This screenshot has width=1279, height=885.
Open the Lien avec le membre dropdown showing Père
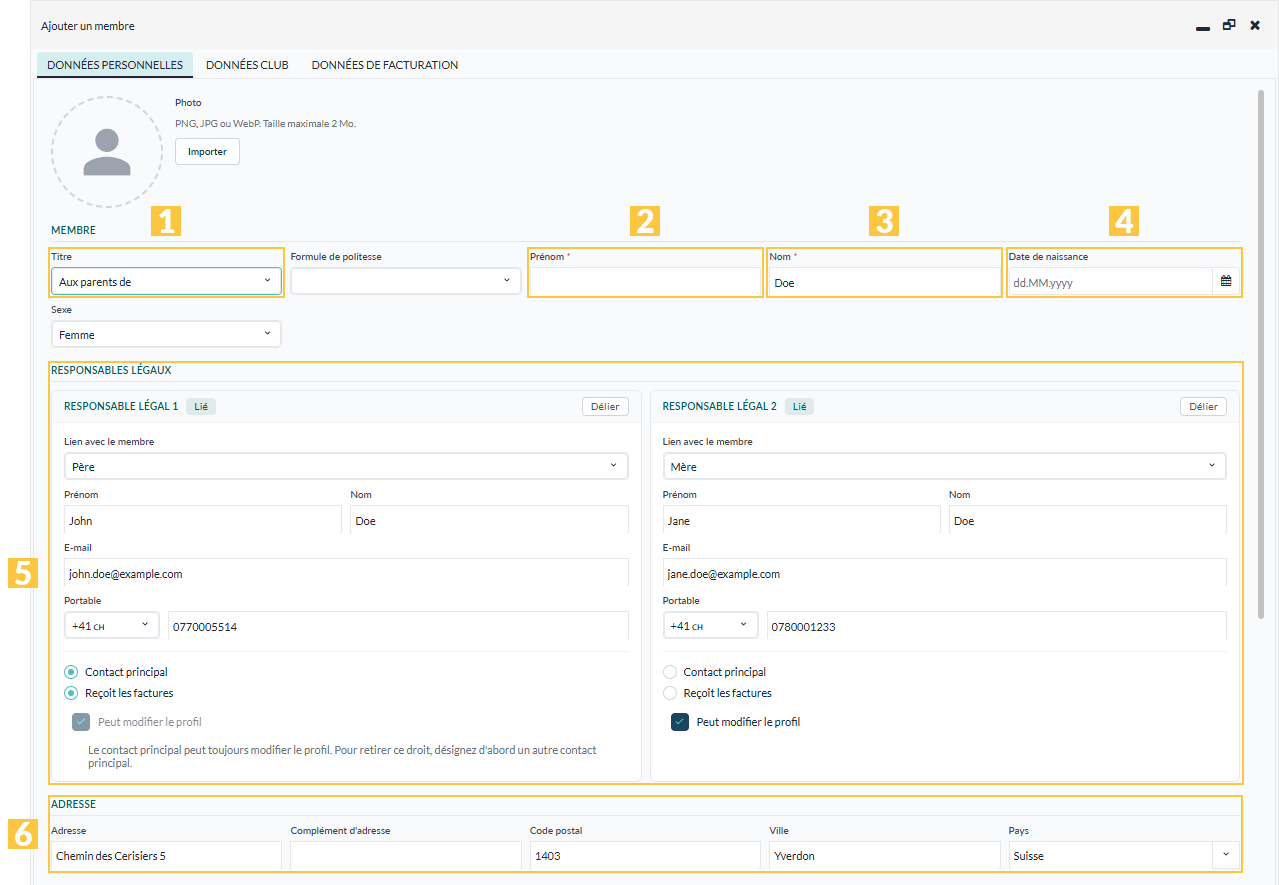(x=346, y=466)
